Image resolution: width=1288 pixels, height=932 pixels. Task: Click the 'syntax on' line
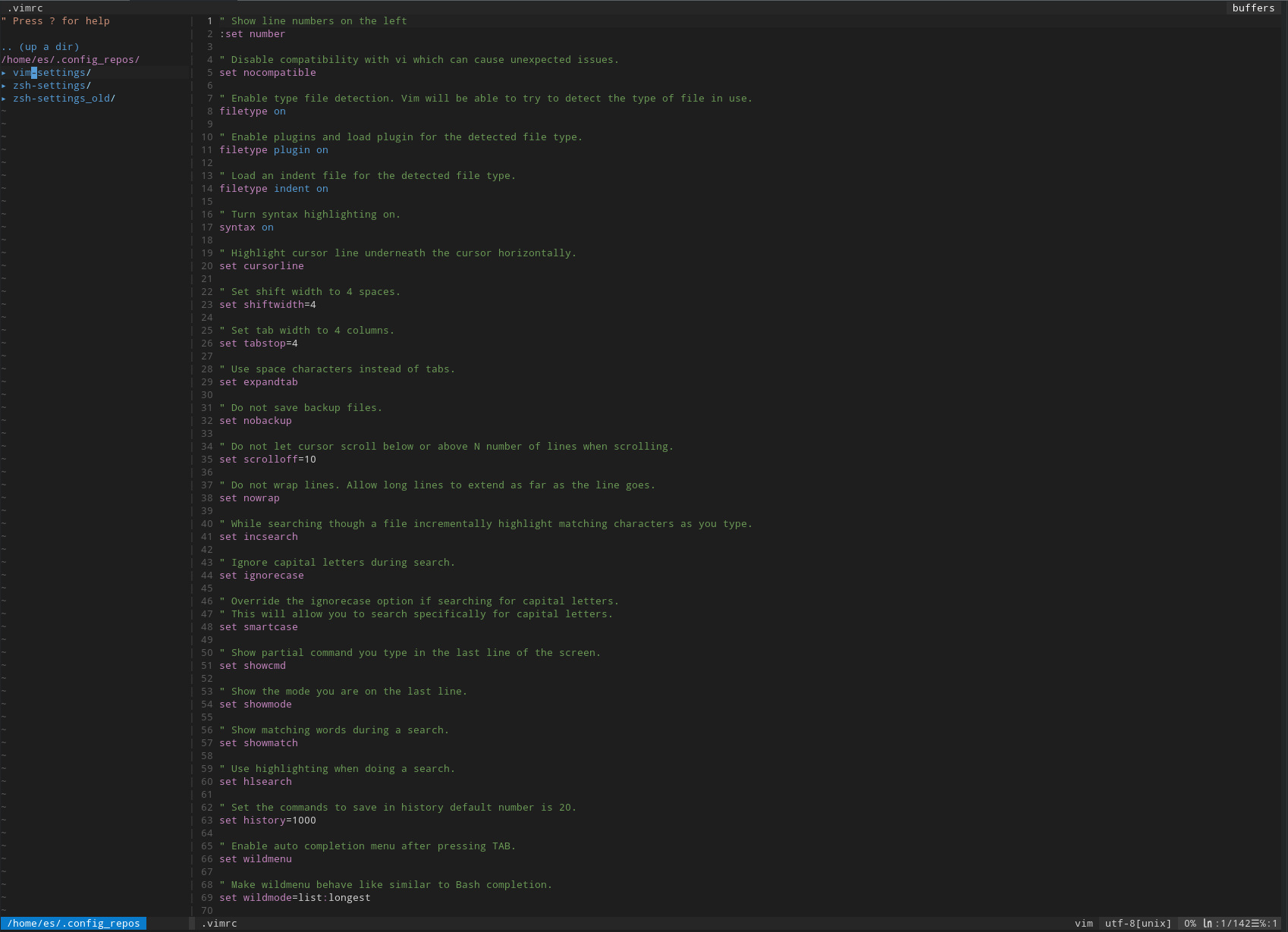247,228
